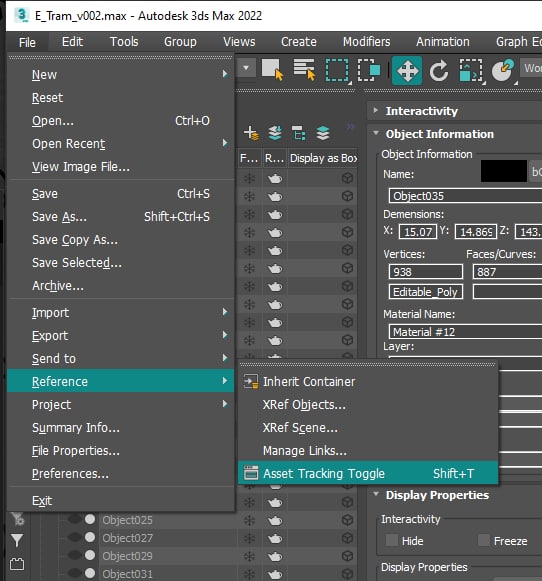
Task: Click the Editable_Poly type field
Action: 426,292
